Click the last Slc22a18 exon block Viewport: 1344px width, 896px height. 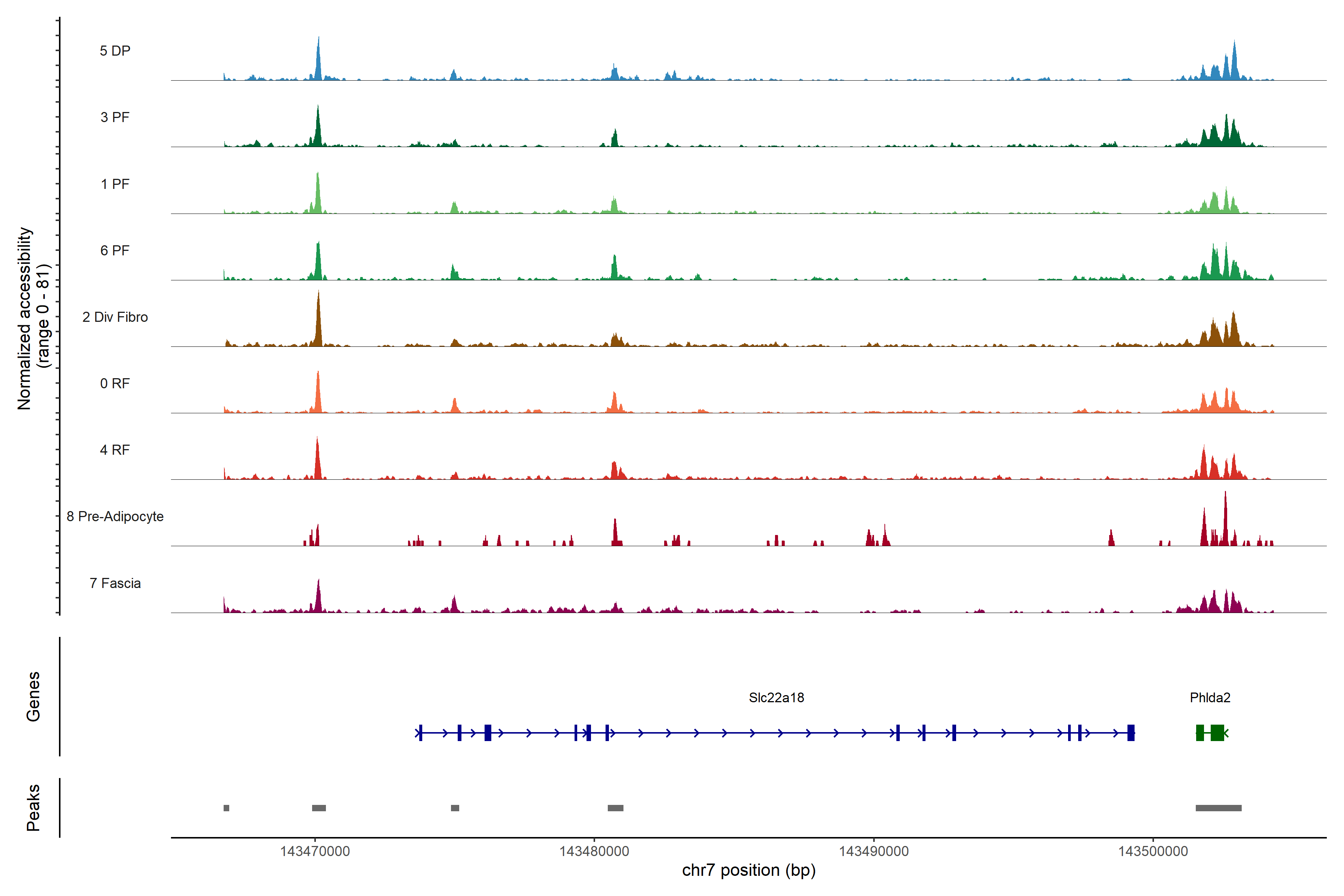pyautogui.click(x=1131, y=732)
